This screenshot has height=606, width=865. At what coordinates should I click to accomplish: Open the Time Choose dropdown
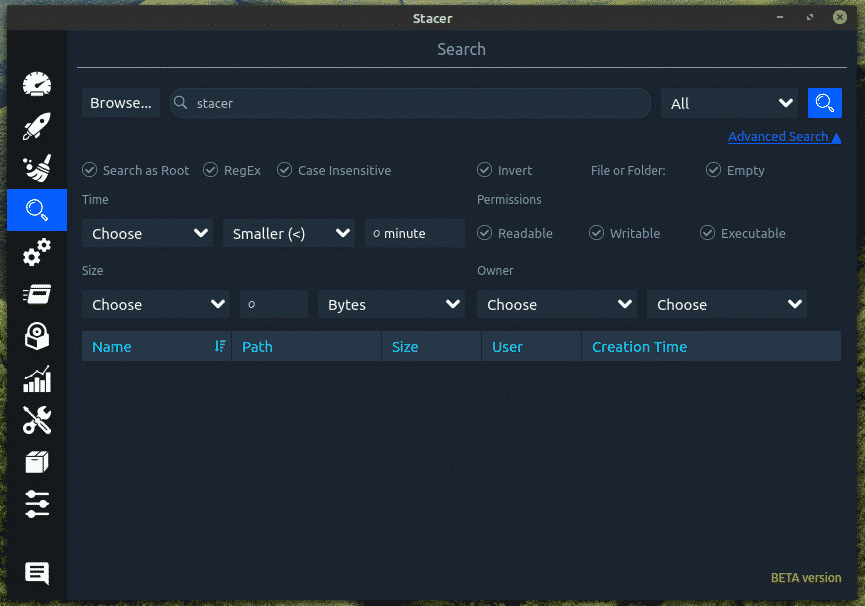coord(147,233)
